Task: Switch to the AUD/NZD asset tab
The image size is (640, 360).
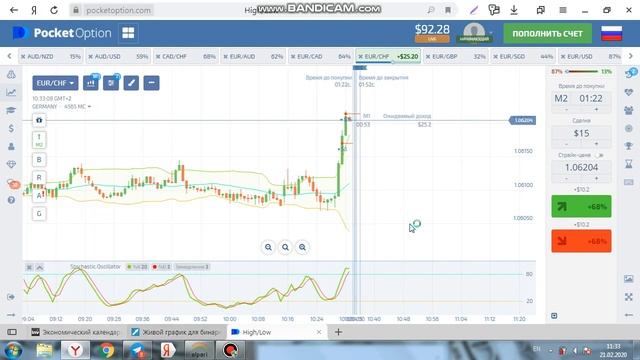Action: coord(51,56)
